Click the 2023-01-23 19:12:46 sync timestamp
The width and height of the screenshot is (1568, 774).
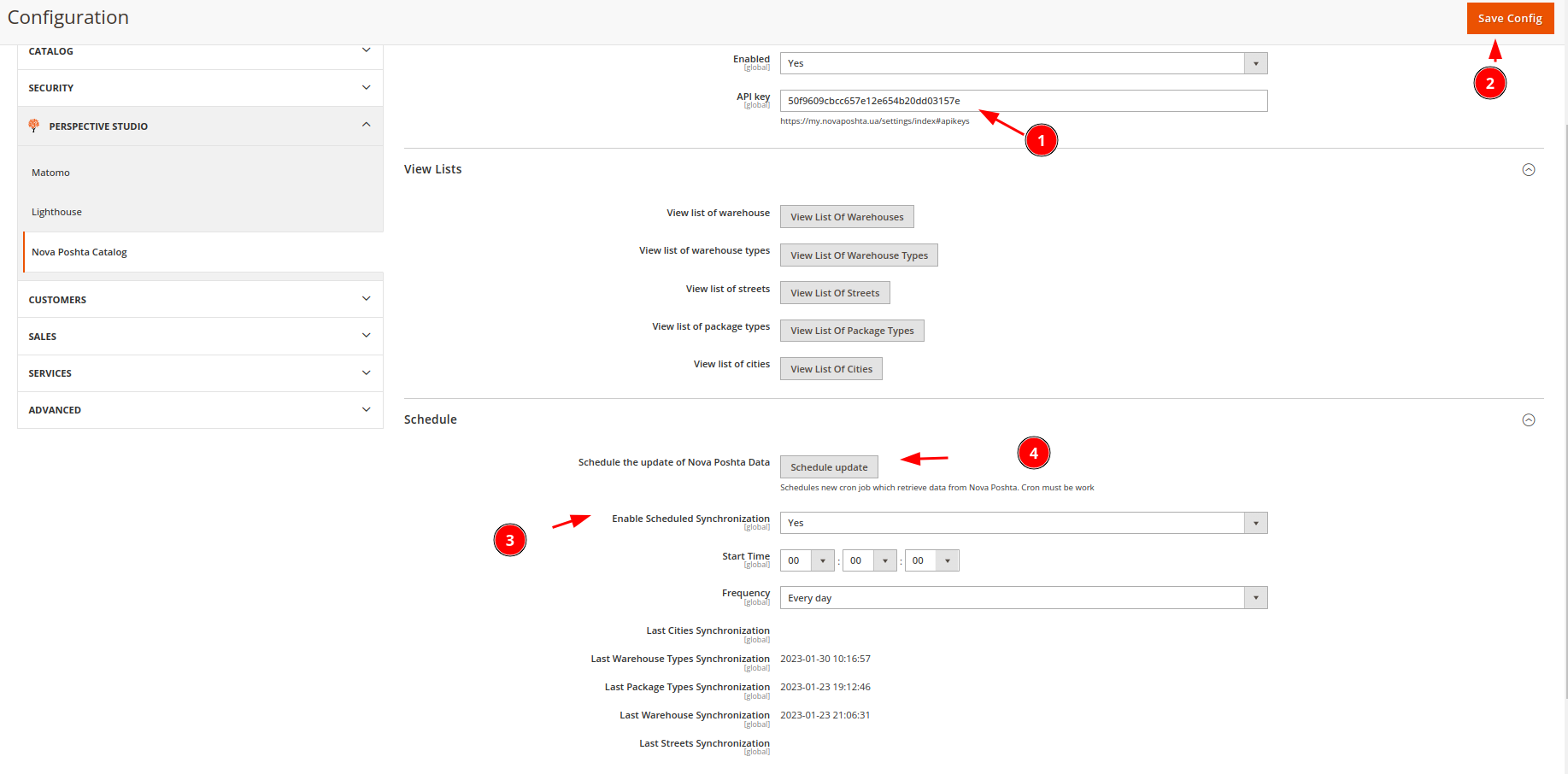coord(825,687)
